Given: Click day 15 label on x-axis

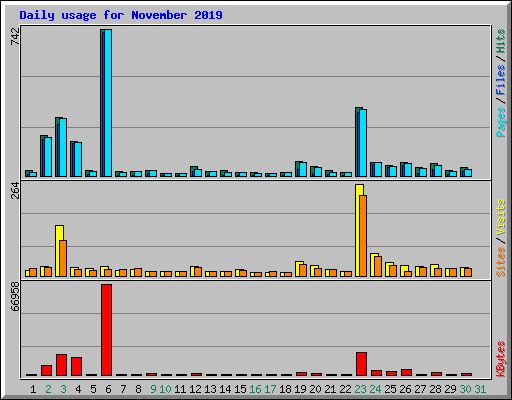Looking at the screenshot, I should click(x=240, y=389).
